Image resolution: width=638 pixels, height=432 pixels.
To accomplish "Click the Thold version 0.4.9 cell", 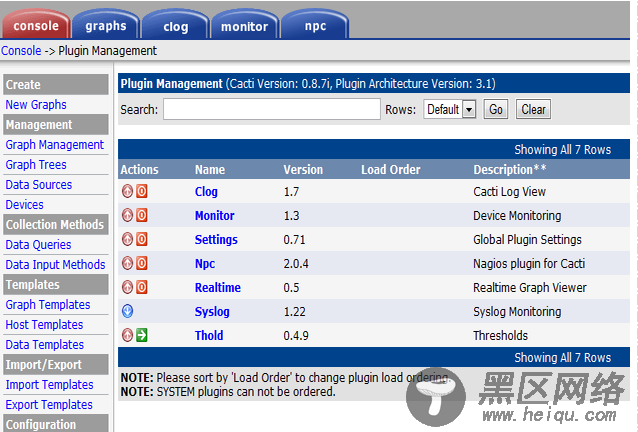I will click(x=296, y=336).
